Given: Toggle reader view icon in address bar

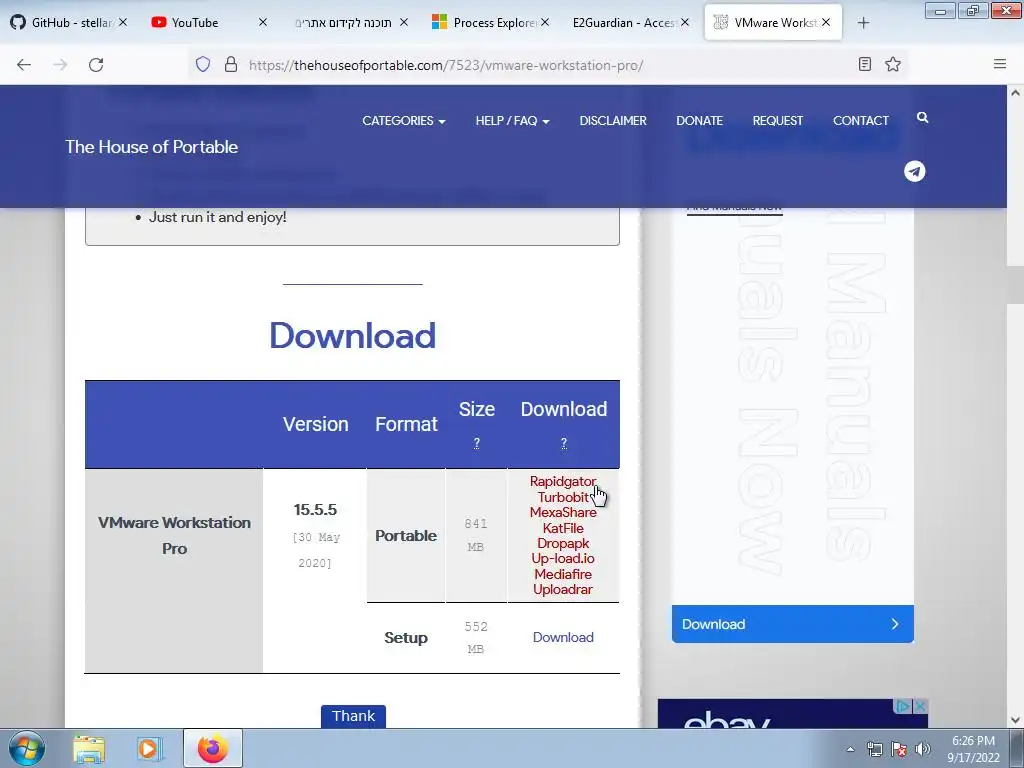Looking at the screenshot, I should click(x=865, y=64).
